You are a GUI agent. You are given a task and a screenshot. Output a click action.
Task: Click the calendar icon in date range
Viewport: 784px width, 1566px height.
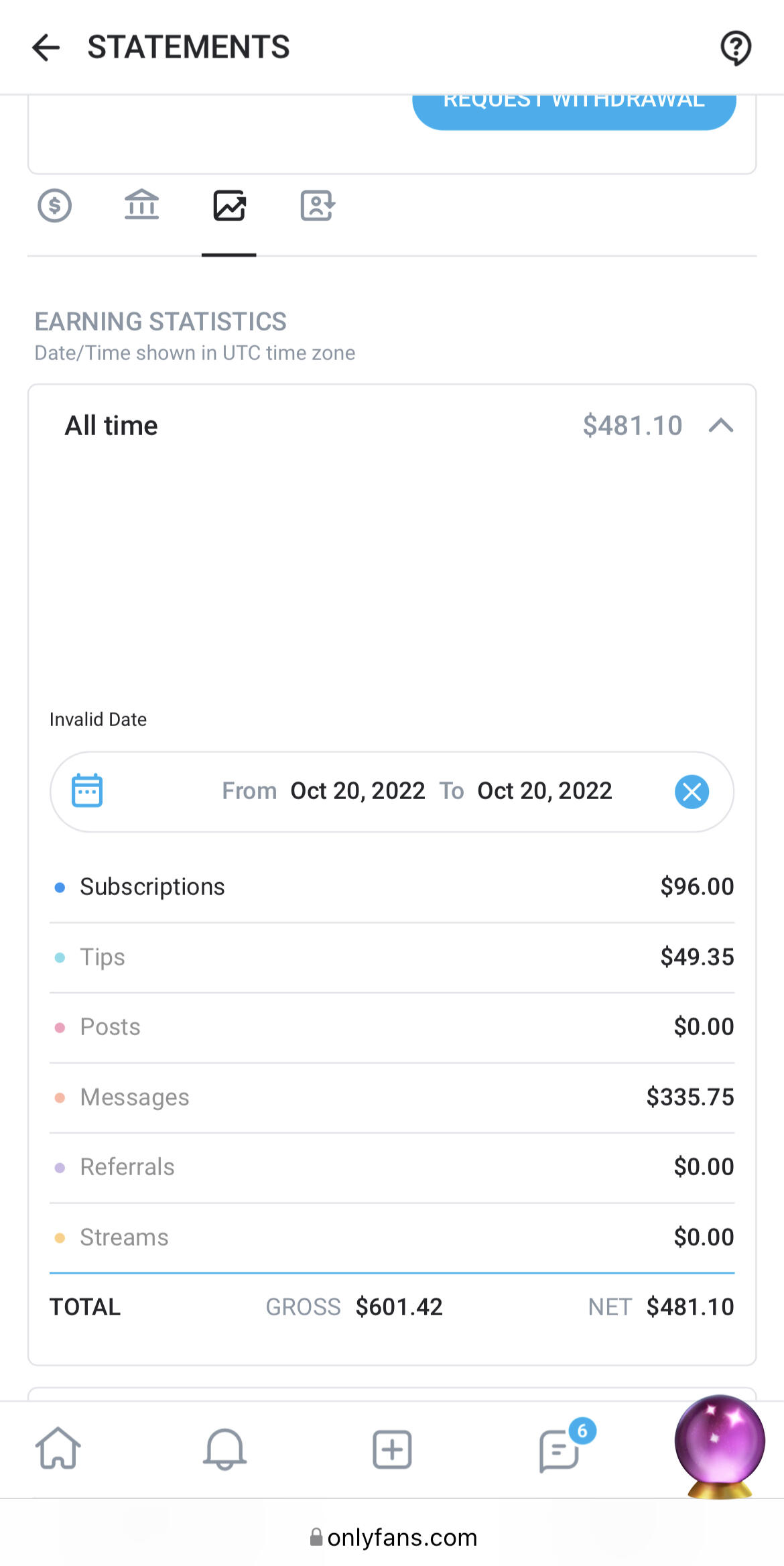click(87, 791)
